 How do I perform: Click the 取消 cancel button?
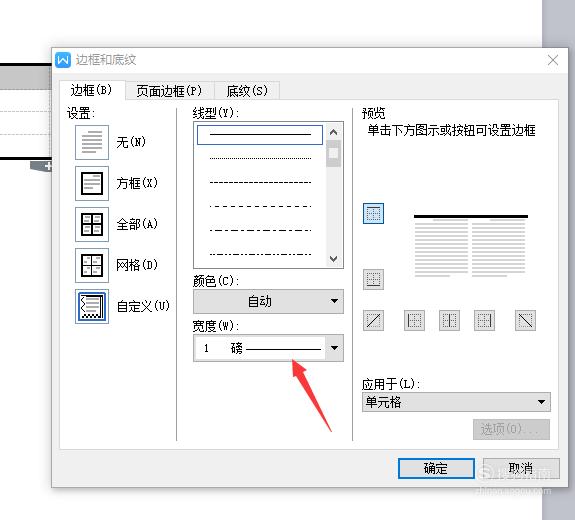click(x=521, y=468)
